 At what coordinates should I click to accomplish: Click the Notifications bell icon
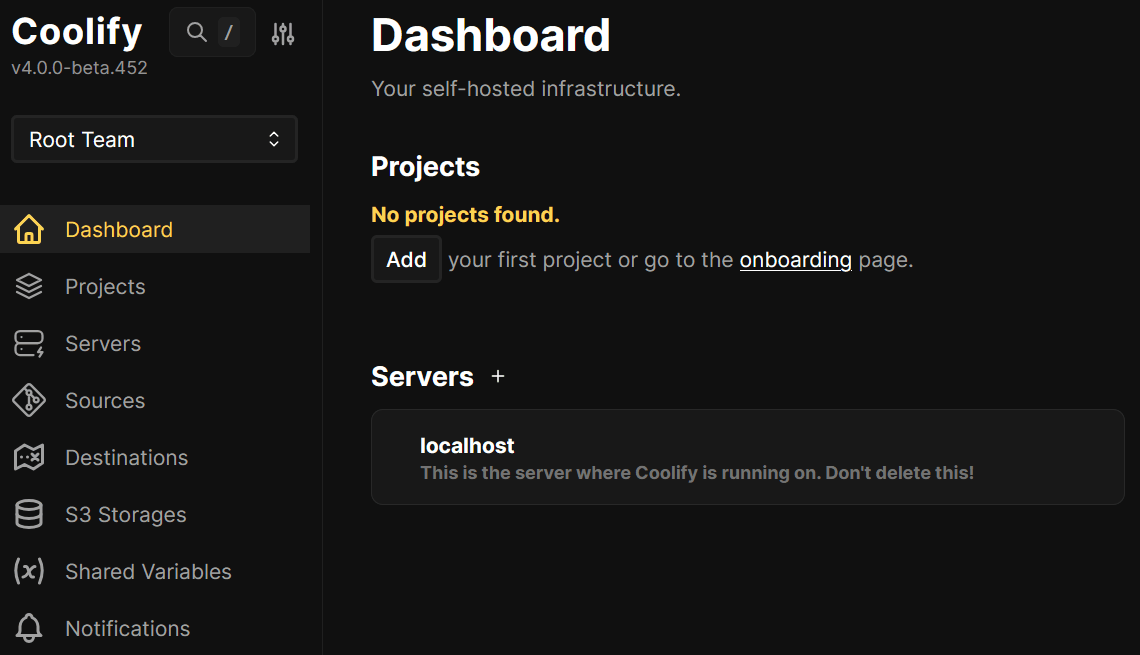click(29, 629)
